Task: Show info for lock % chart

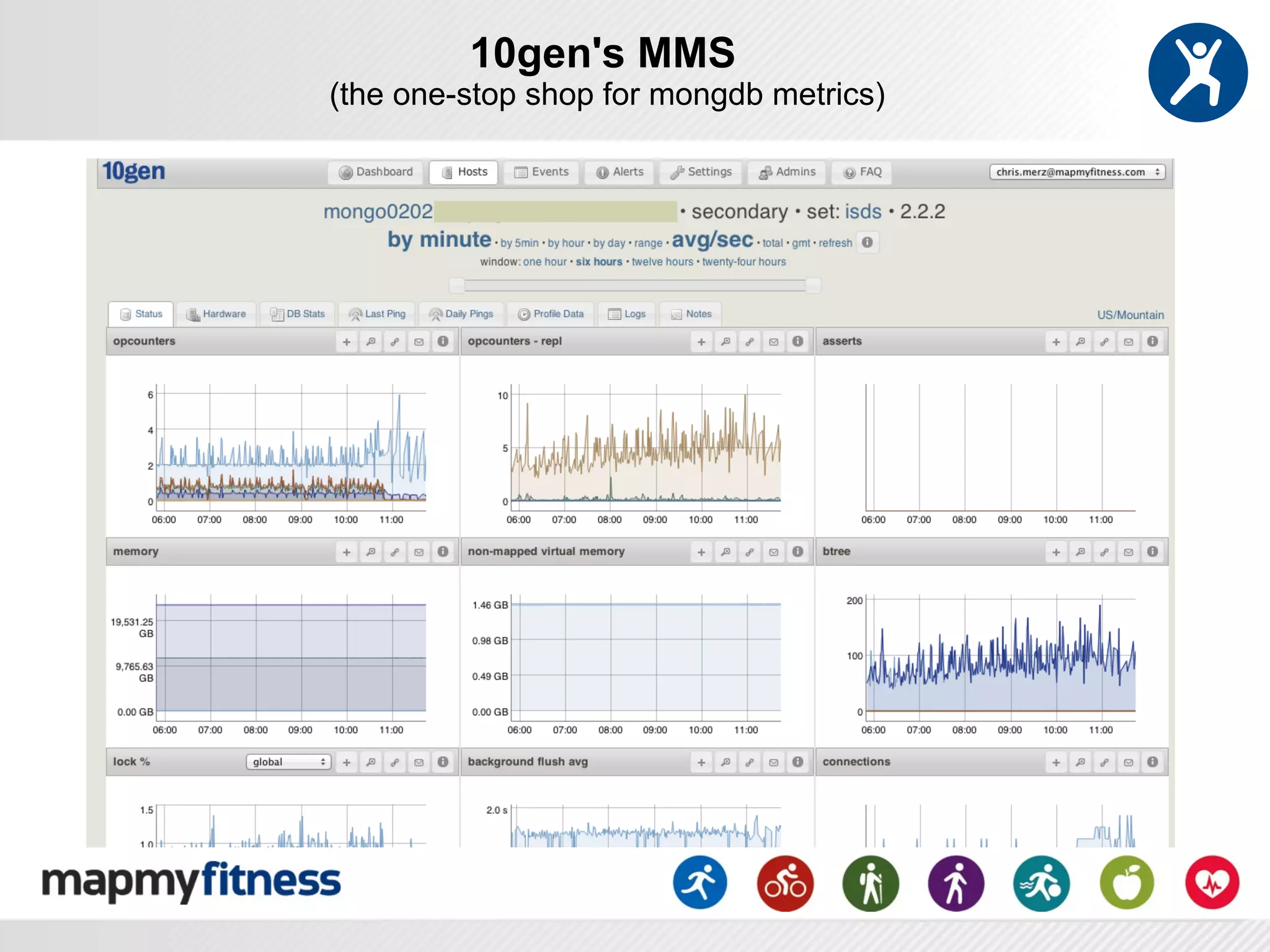Action: [x=443, y=762]
